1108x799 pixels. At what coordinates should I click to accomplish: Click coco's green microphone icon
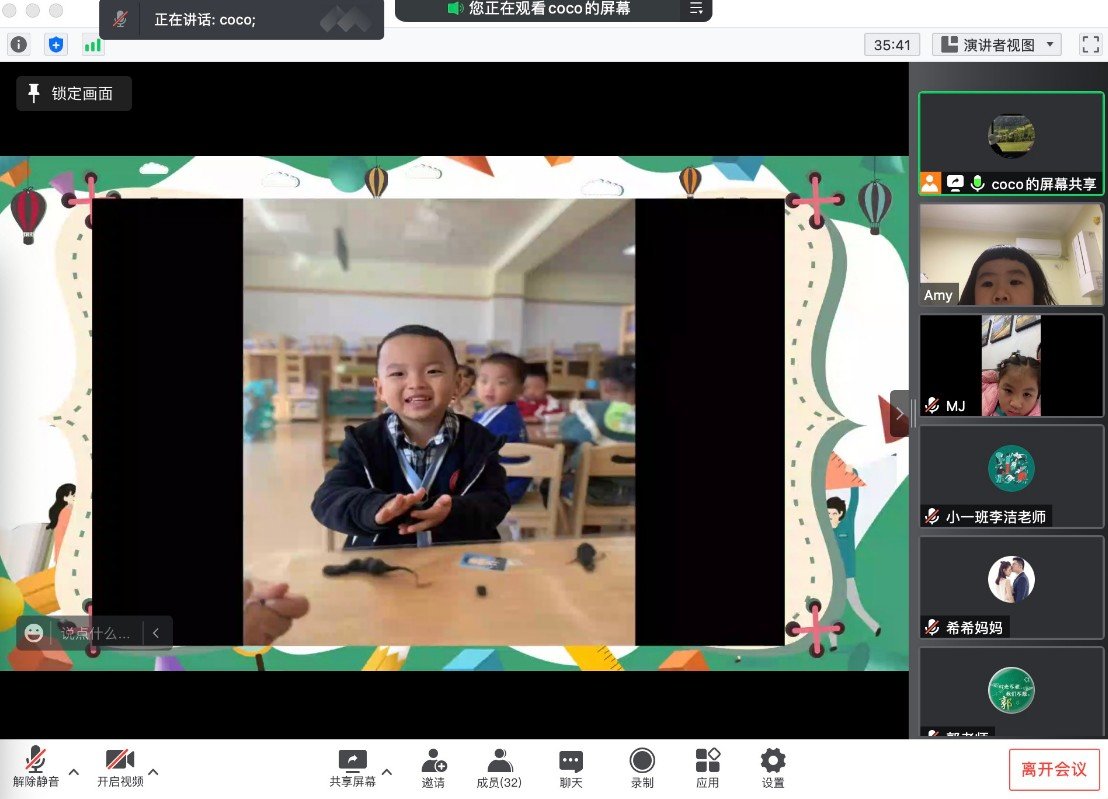coord(977,184)
